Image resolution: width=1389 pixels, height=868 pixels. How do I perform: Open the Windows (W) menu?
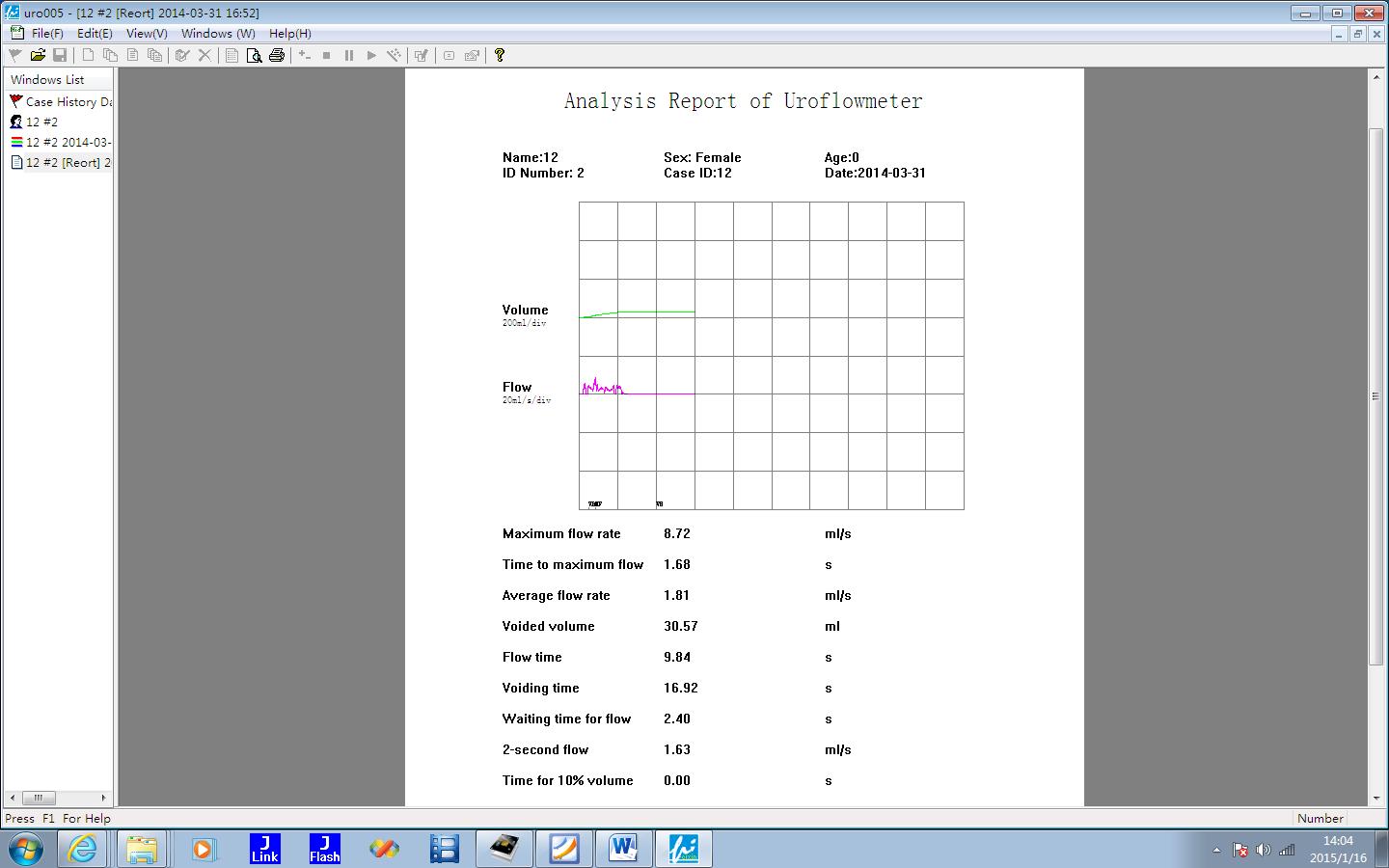218,34
